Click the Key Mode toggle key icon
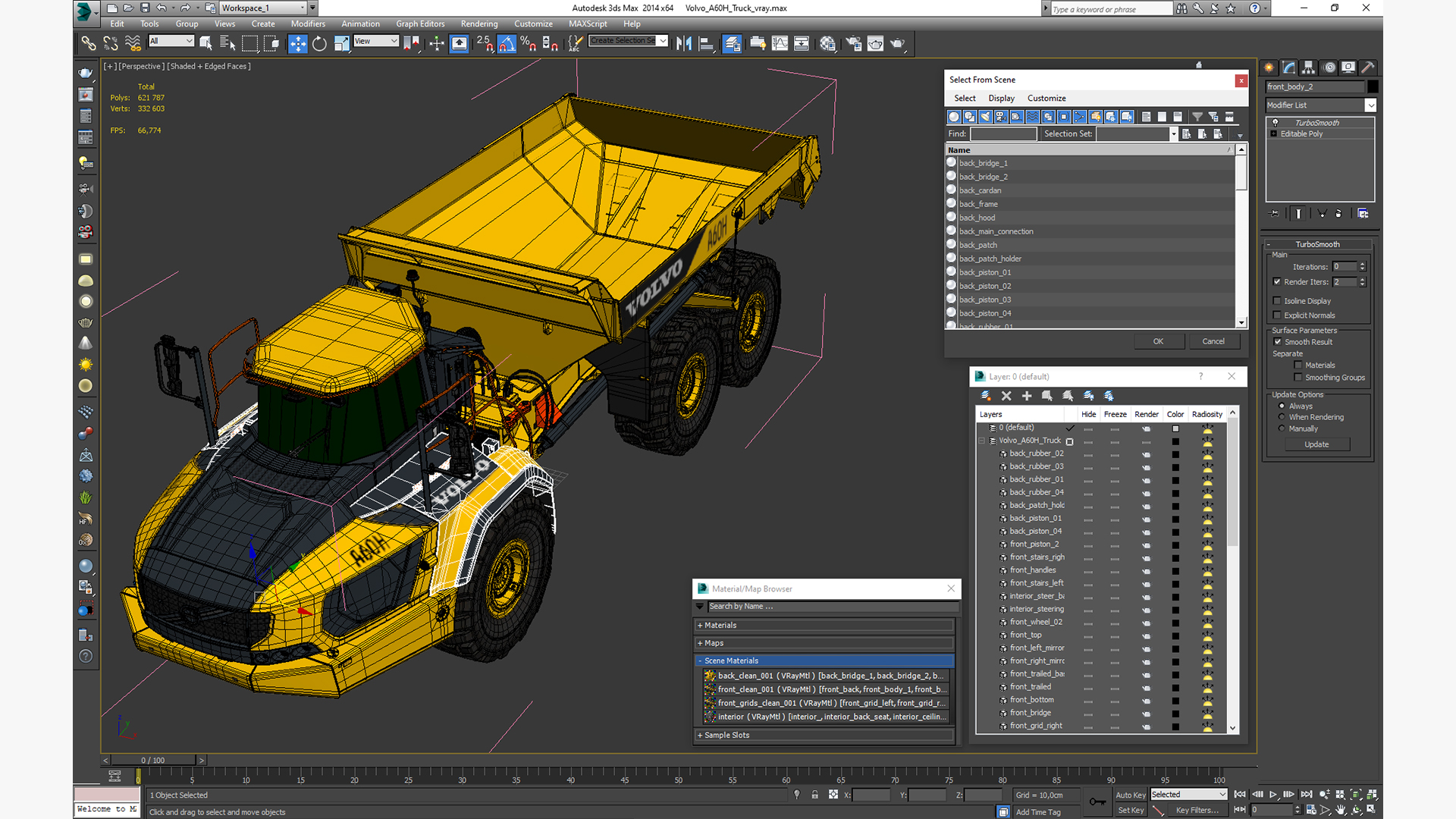 tap(1097, 802)
